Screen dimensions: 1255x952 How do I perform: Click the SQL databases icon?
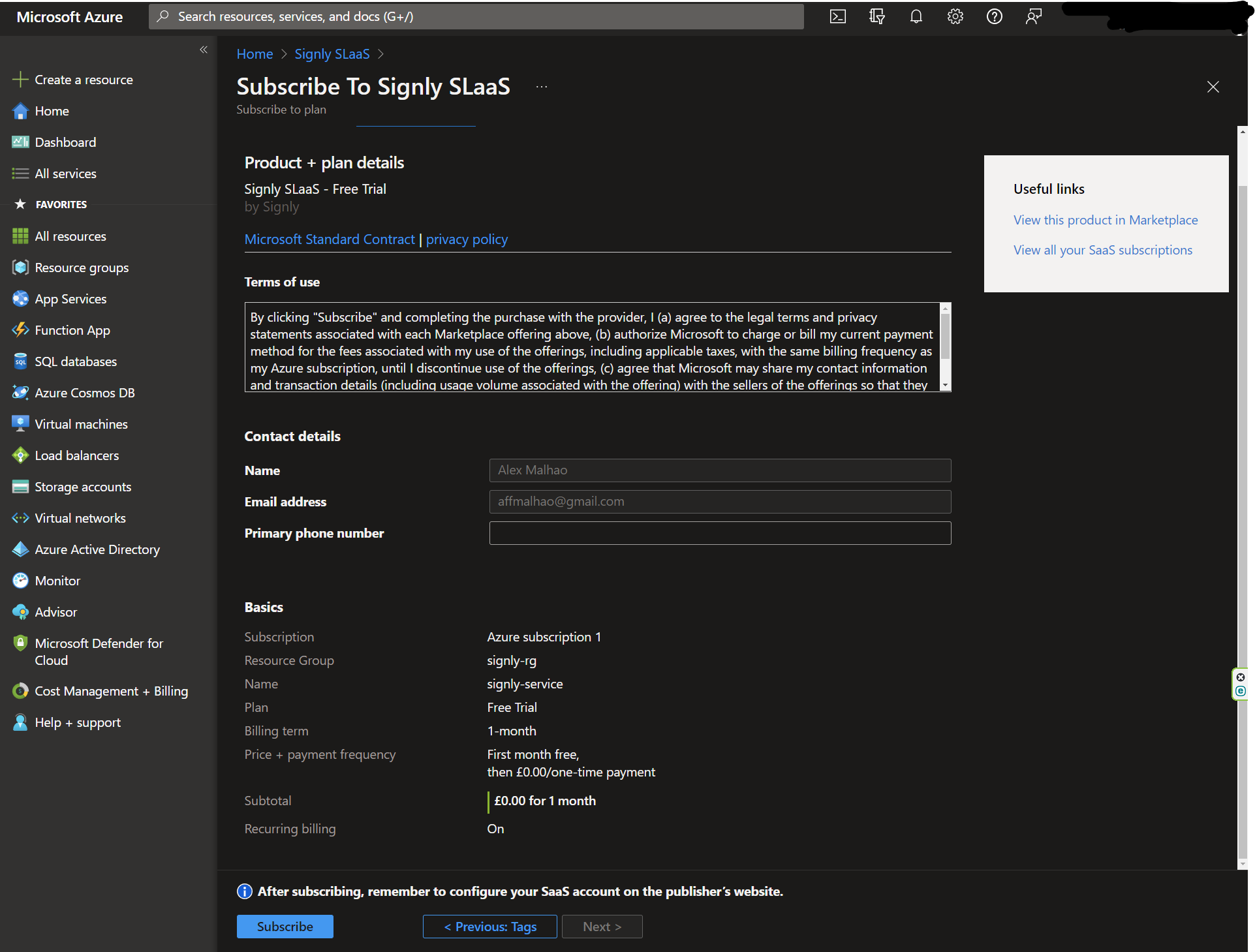[x=20, y=361]
